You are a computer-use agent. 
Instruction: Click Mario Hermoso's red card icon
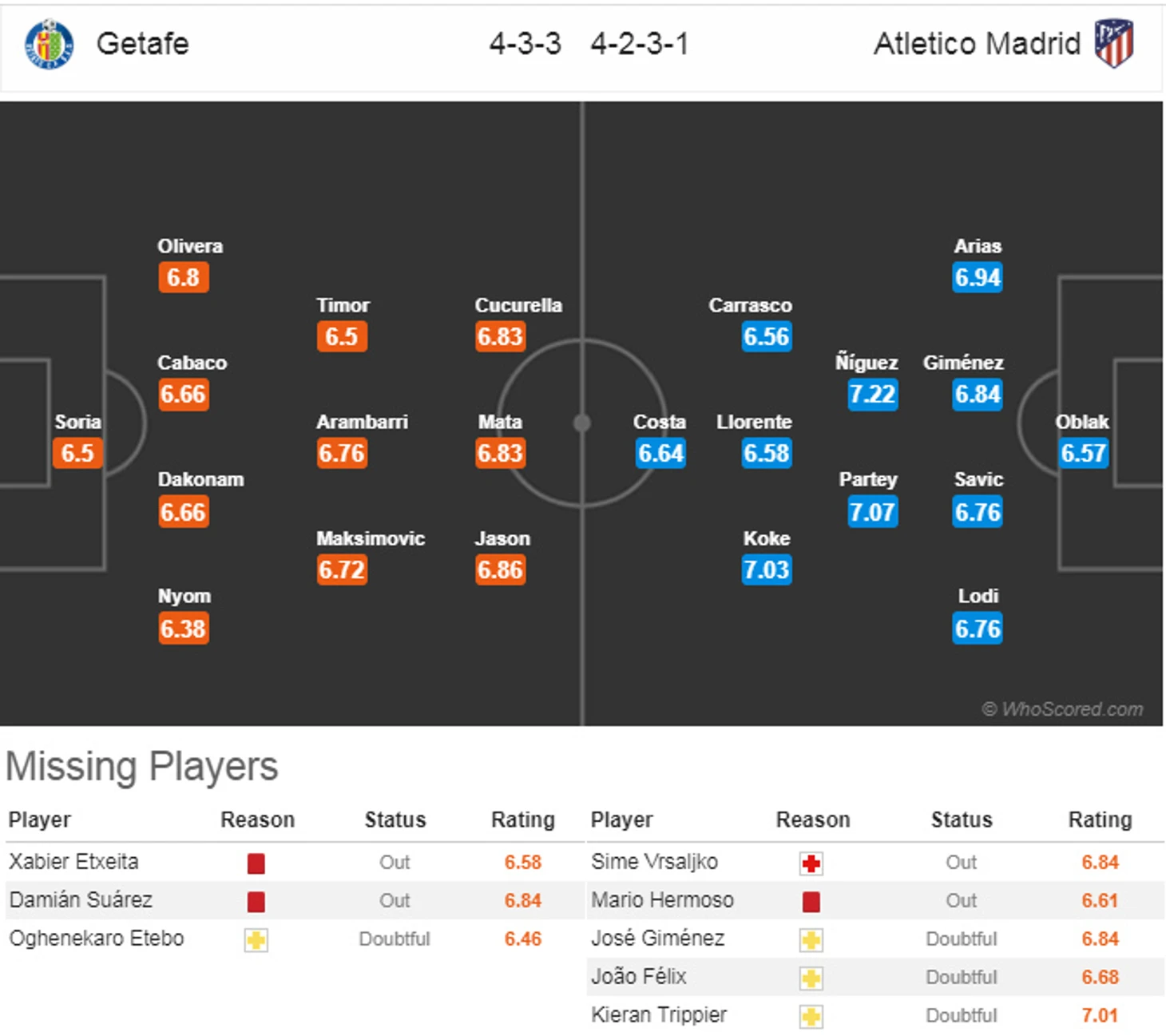click(x=811, y=902)
